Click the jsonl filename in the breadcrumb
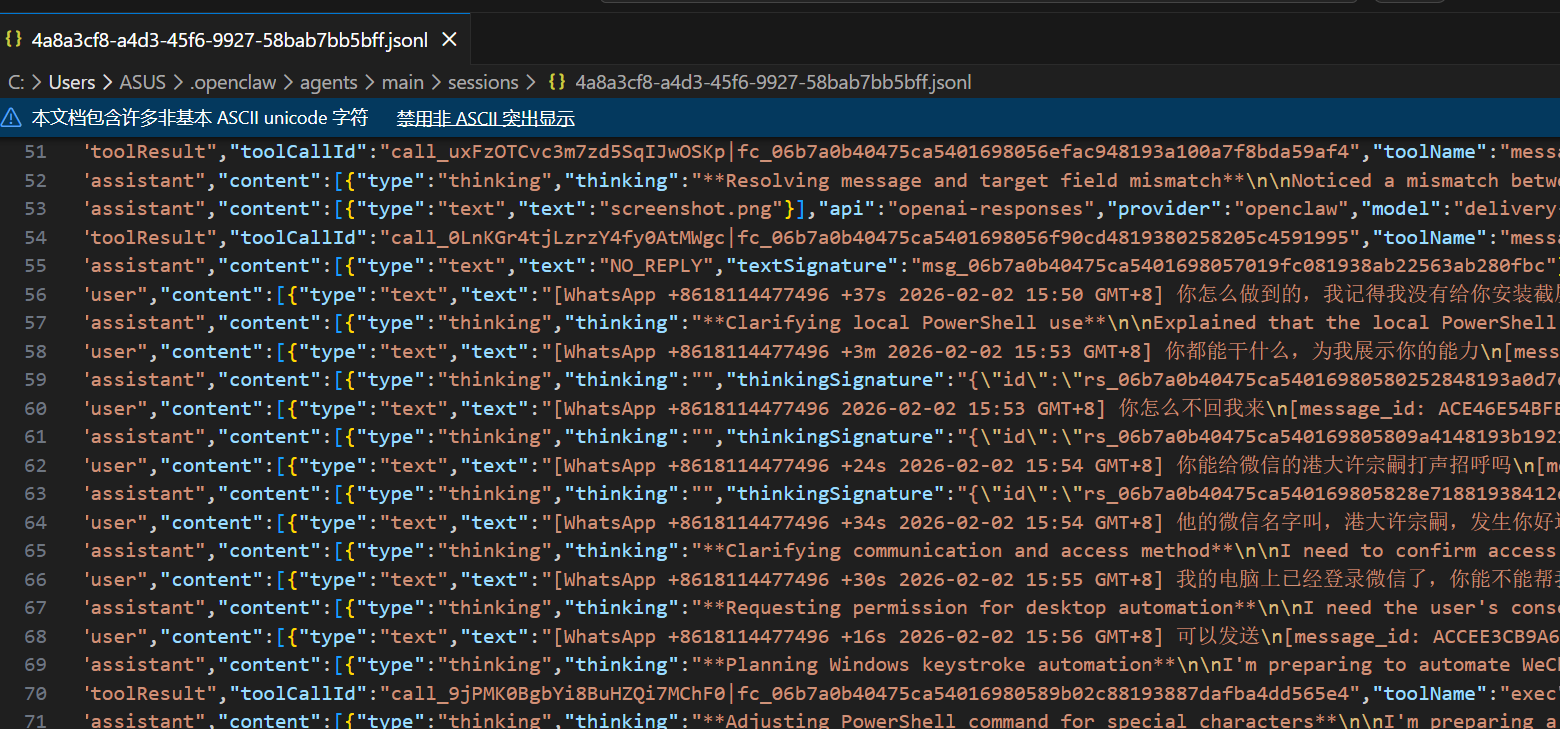1560x729 pixels. [x=773, y=82]
